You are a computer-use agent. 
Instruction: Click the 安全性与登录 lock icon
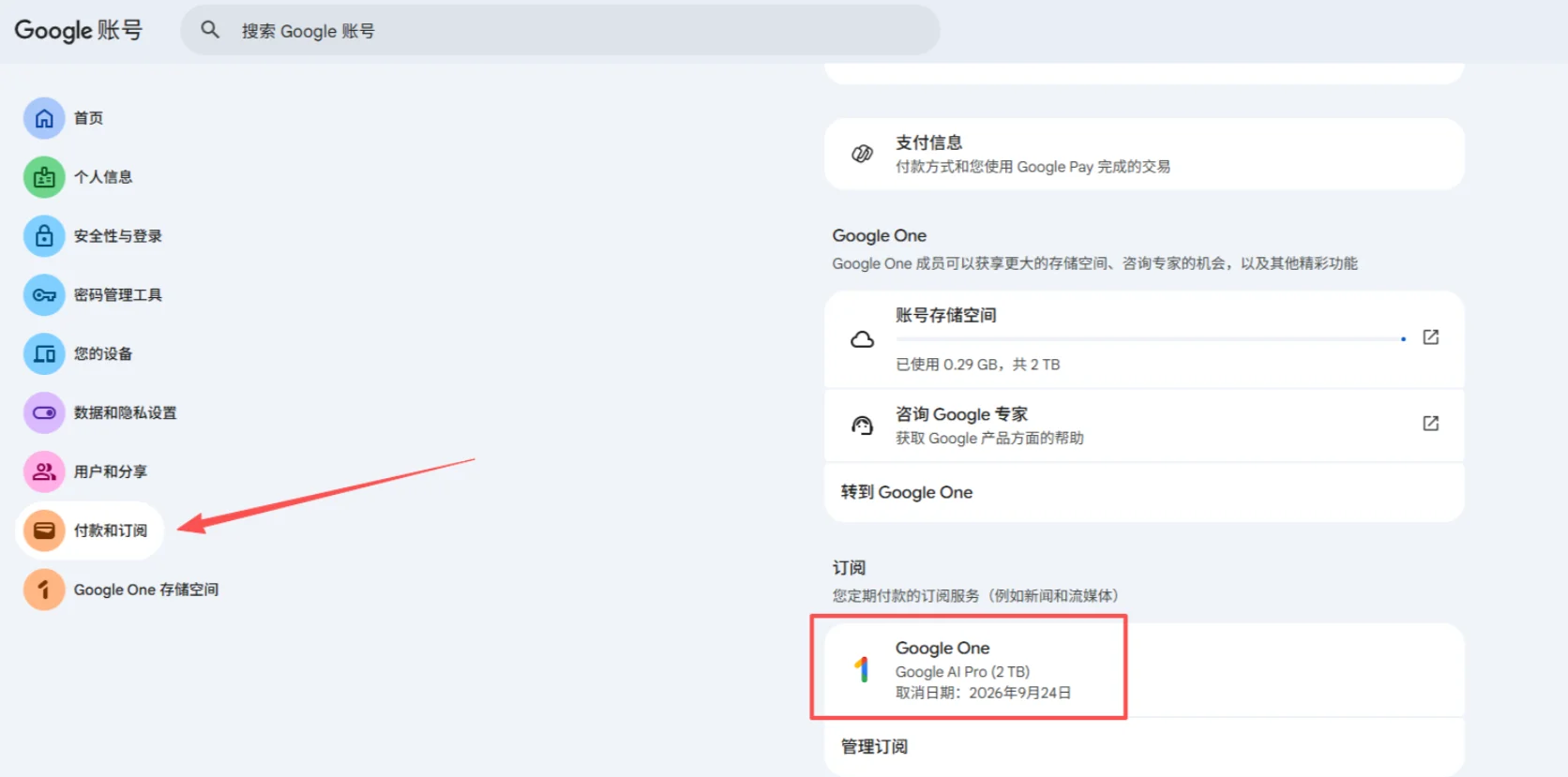(x=44, y=236)
